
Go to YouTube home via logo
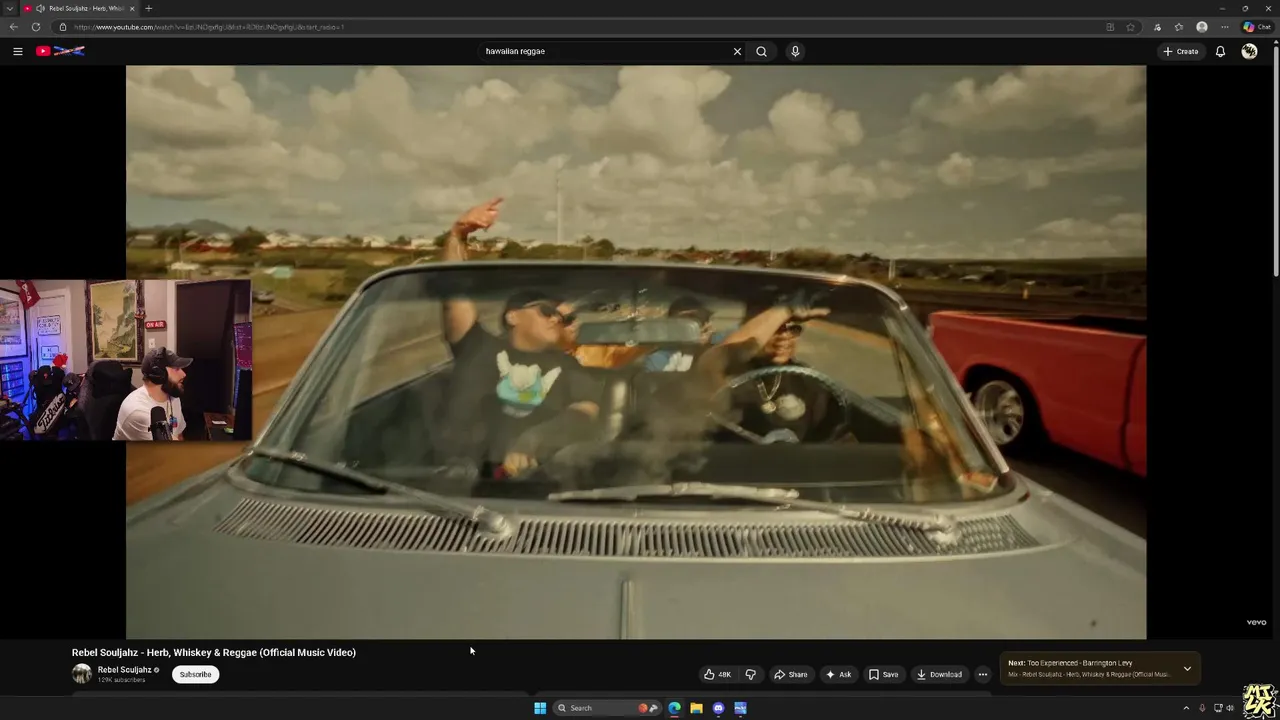[x=60, y=51]
